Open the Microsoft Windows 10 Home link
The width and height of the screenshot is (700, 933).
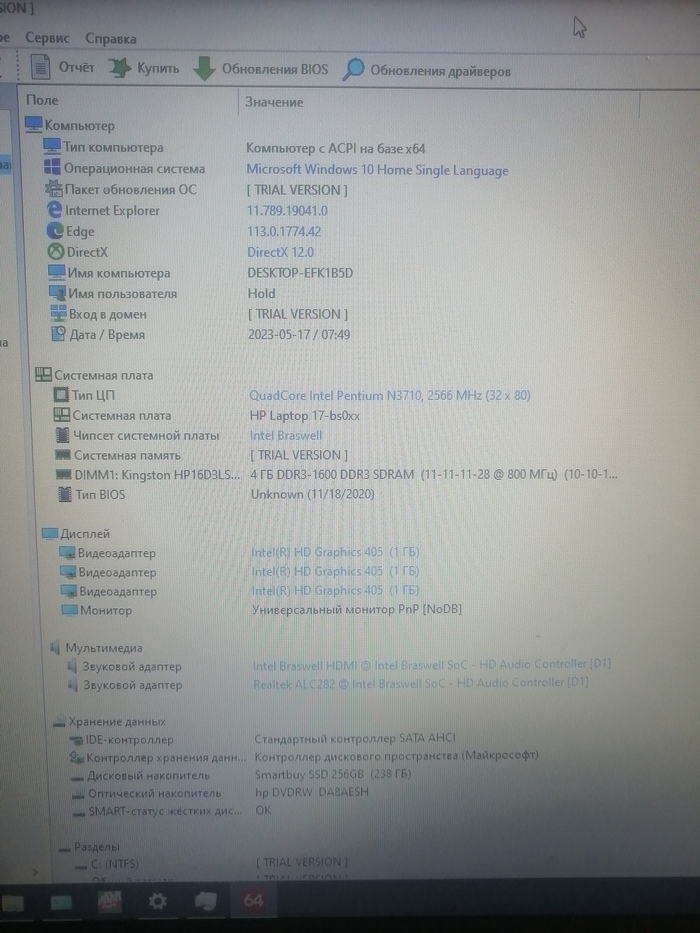coord(377,170)
